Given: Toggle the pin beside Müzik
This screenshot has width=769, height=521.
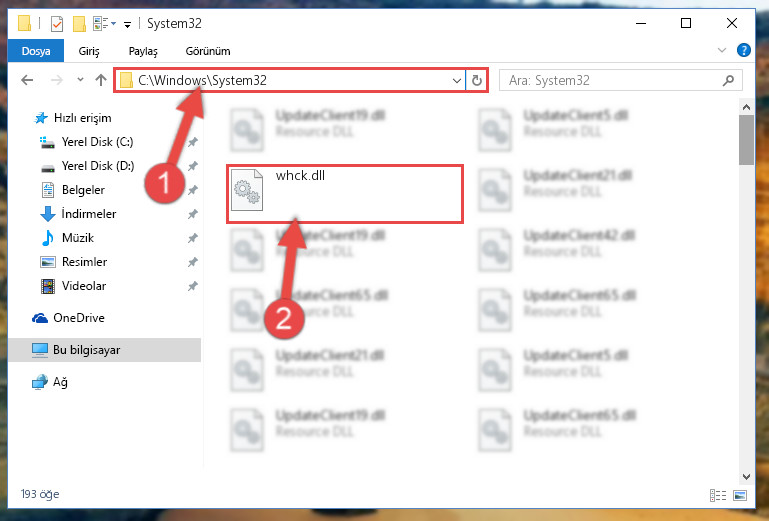Looking at the screenshot, I should [193, 238].
